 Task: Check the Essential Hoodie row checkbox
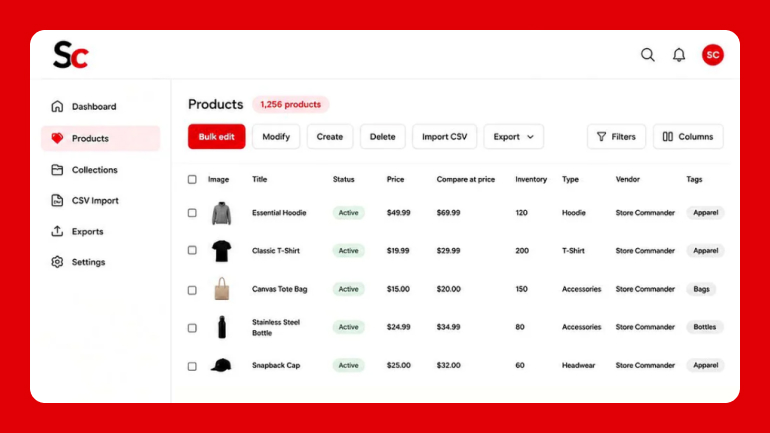[x=192, y=213]
